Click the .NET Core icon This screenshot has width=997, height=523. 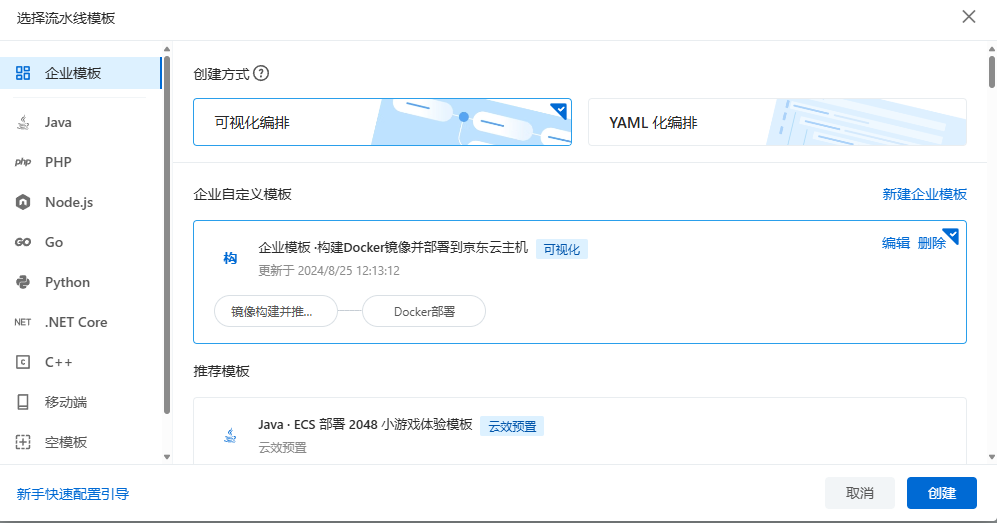(23, 322)
